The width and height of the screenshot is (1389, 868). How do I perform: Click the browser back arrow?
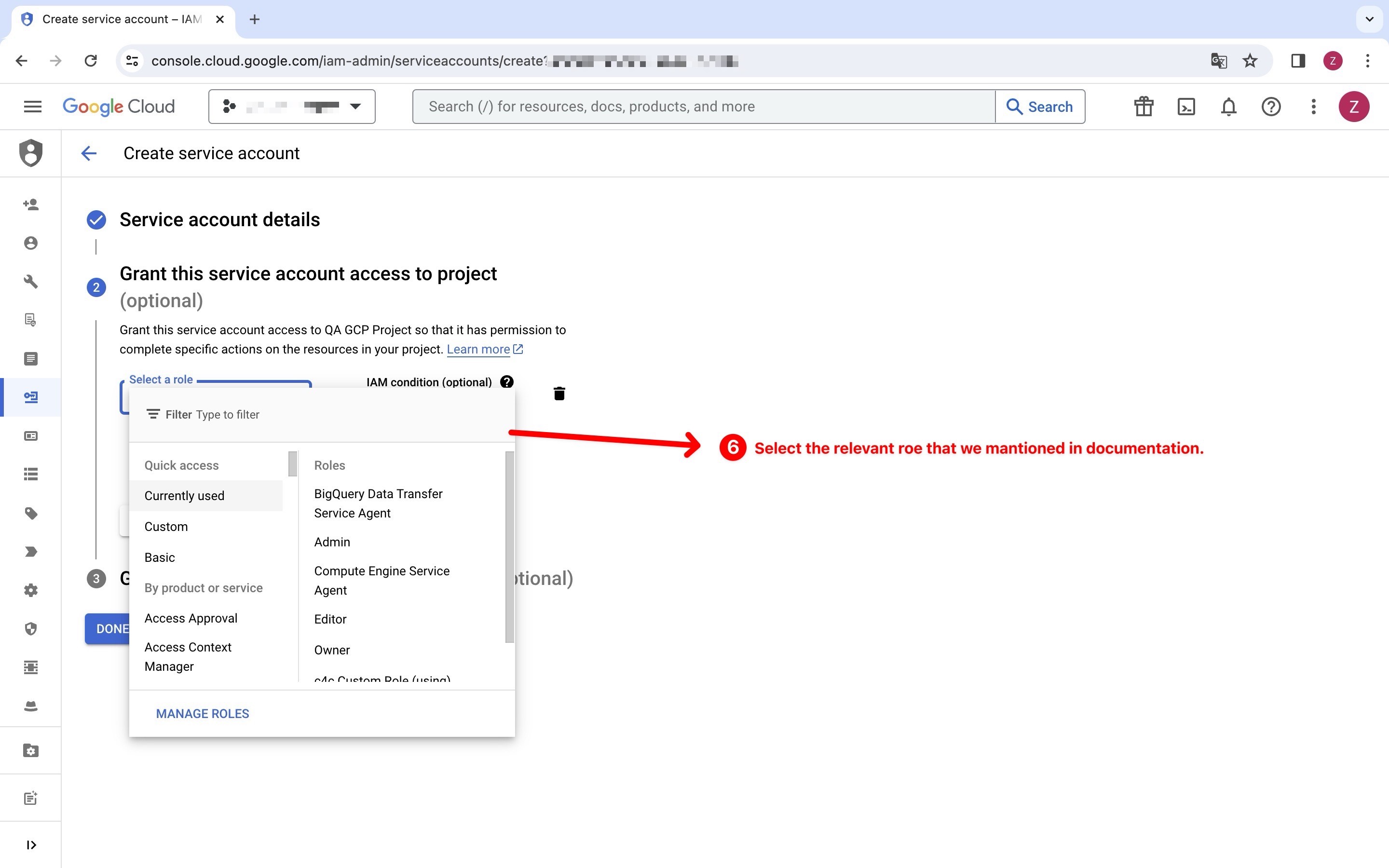21,61
